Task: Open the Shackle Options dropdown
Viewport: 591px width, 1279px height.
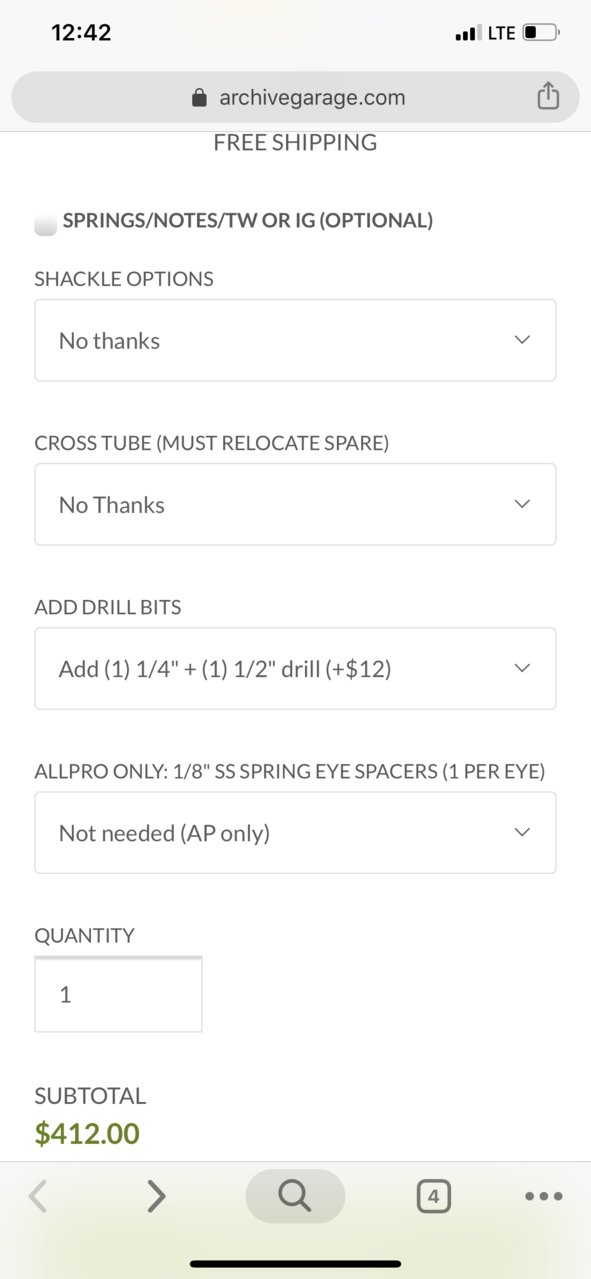Action: click(295, 340)
